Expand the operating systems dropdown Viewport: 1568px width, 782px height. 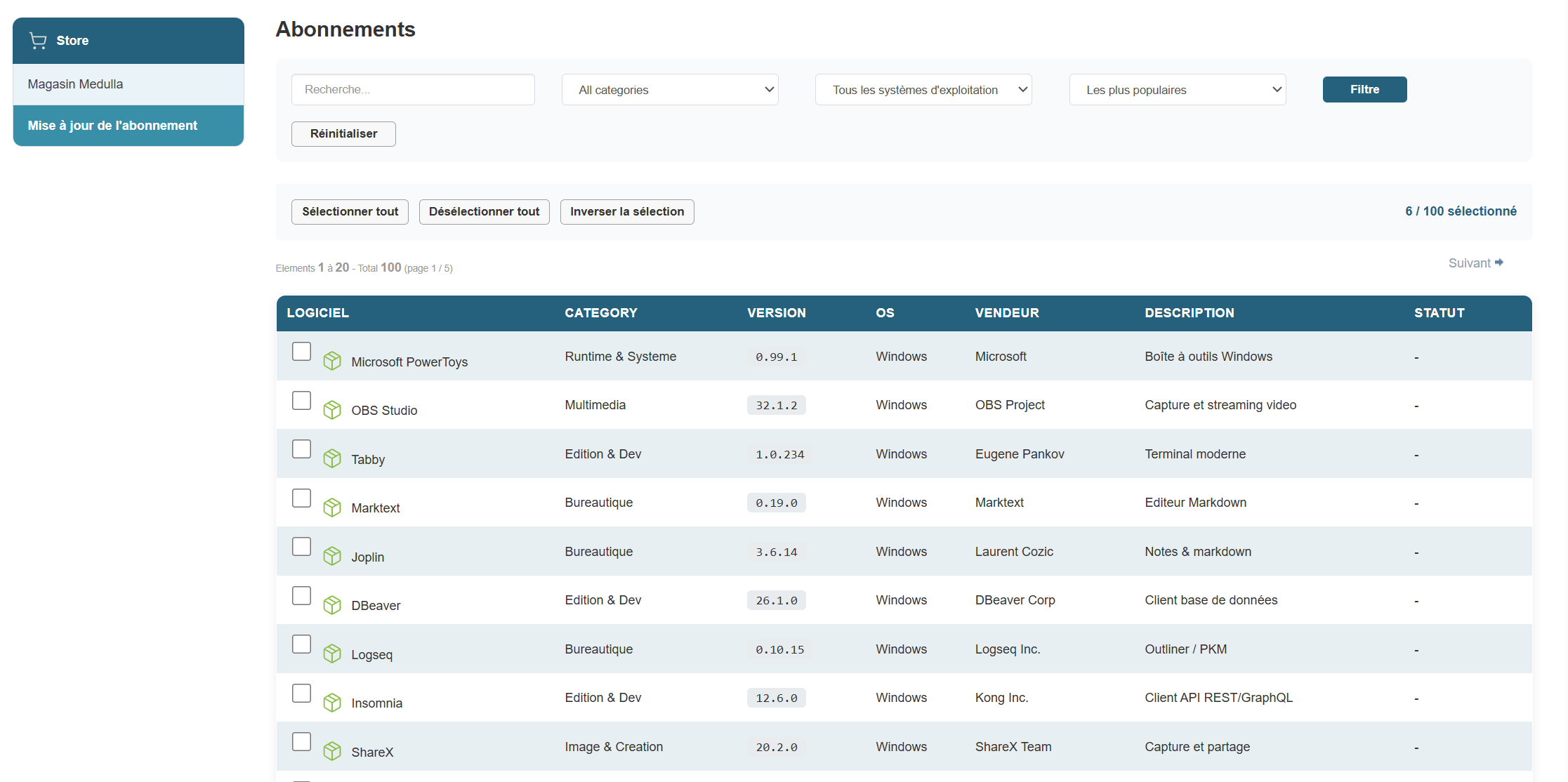pyautogui.click(x=923, y=90)
